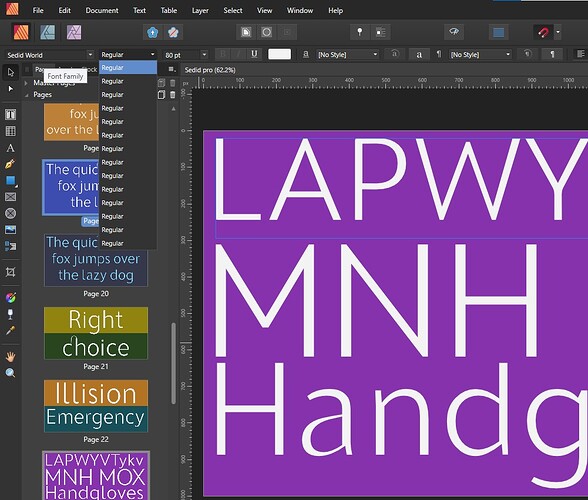Click the Pages panel vertical scrollbar
The image size is (588, 500).
point(173,363)
